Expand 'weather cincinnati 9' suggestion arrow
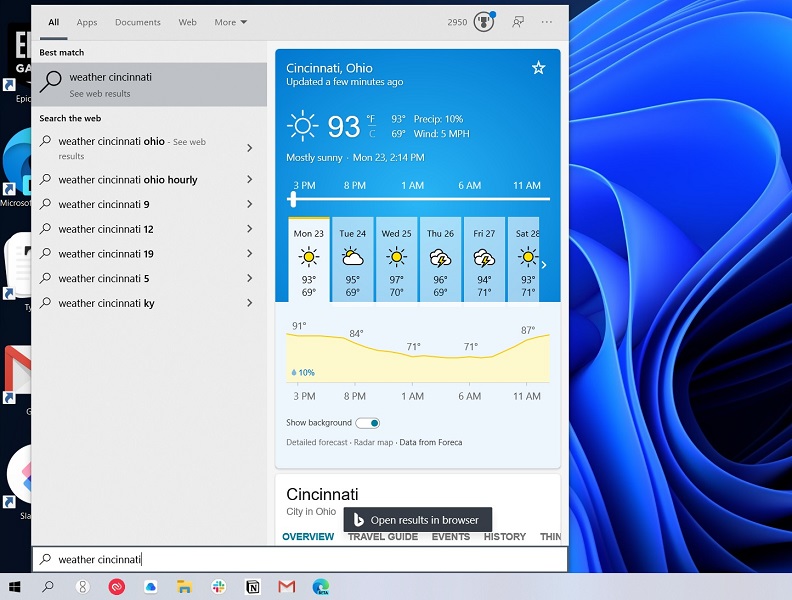This screenshot has height=600, width=792. tap(250, 204)
